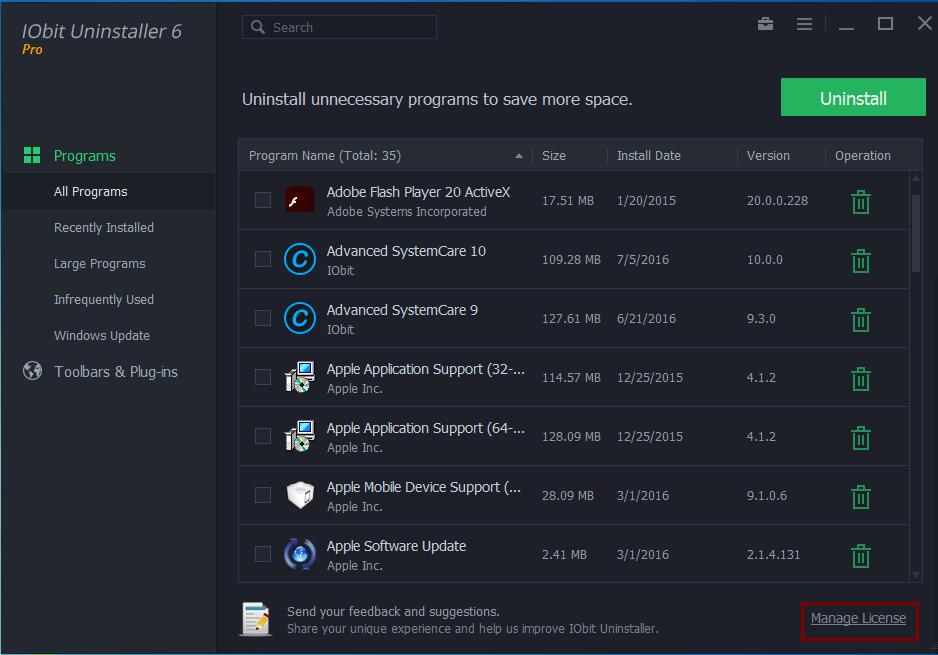Viewport: 938px width, 655px height.
Task: Click the version value 20.0.0.228
Action: pyautogui.click(x=777, y=201)
